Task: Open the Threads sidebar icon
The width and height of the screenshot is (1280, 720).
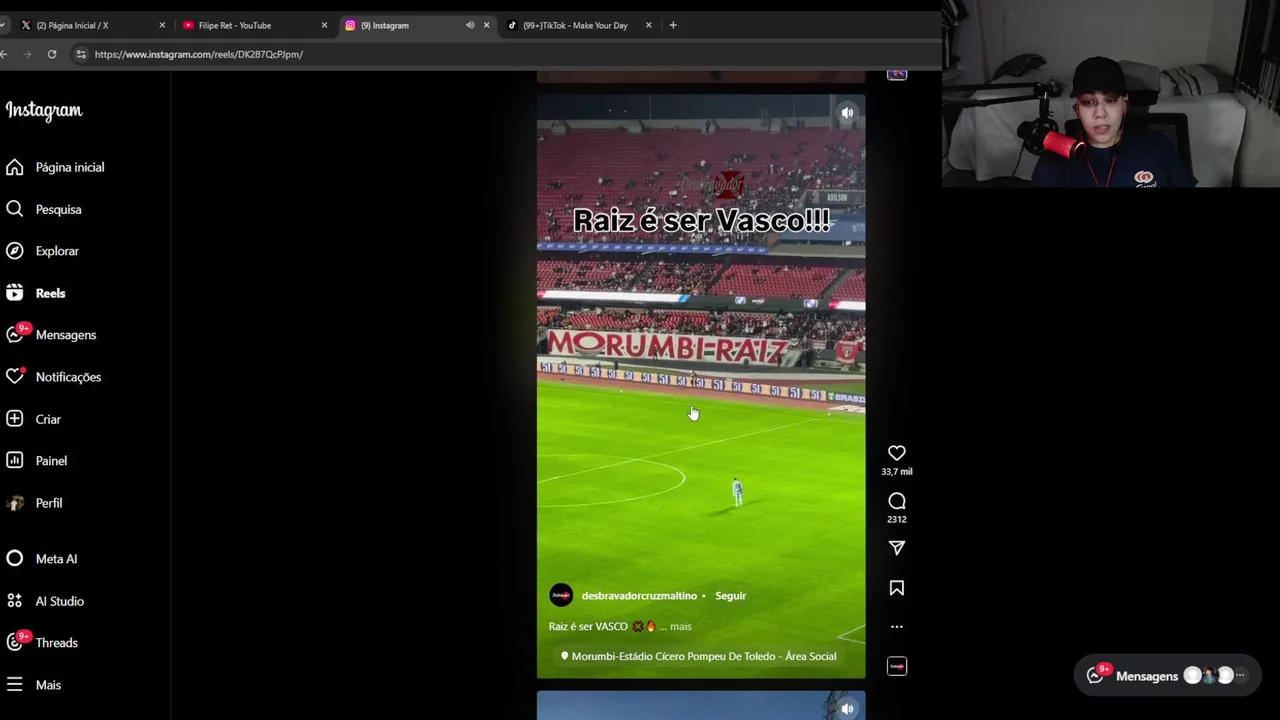Action: (15, 643)
